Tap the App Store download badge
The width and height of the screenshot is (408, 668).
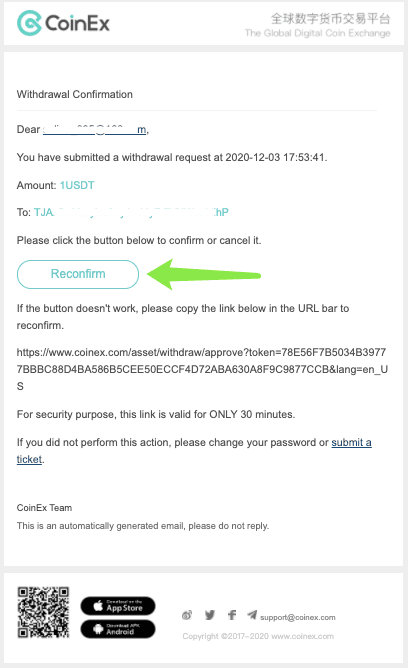(118, 606)
